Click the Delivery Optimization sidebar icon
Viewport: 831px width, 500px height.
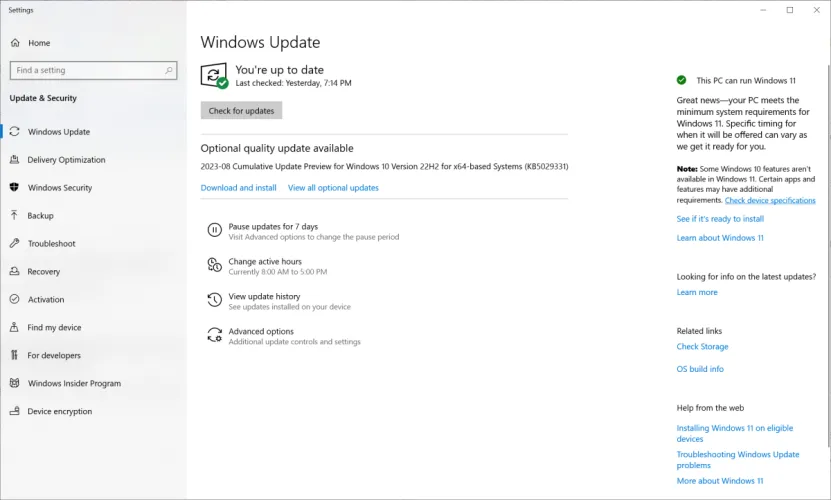pyautogui.click(x=15, y=160)
